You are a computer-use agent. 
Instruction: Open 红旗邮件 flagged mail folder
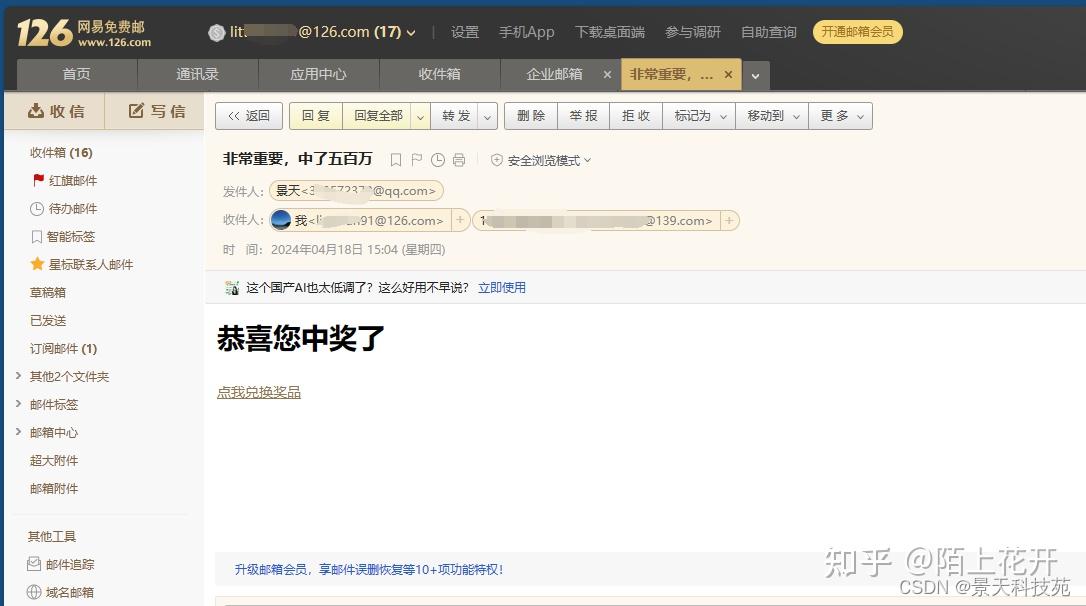(72, 180)
